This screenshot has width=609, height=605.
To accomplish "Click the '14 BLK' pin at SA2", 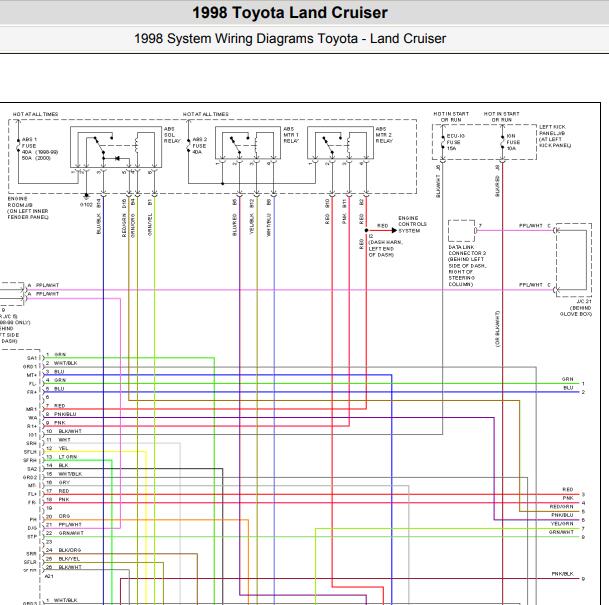I will point(57,466).
